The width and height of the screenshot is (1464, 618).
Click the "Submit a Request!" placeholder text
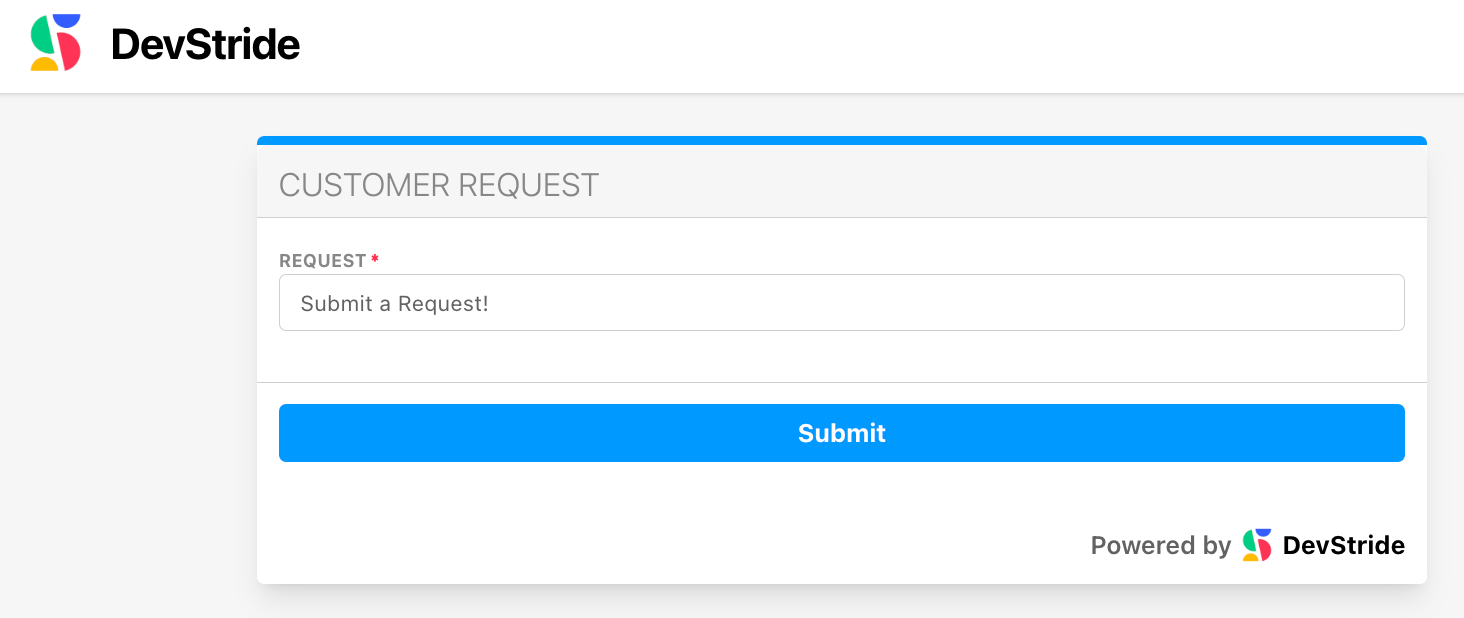click(x=394, y=304)
